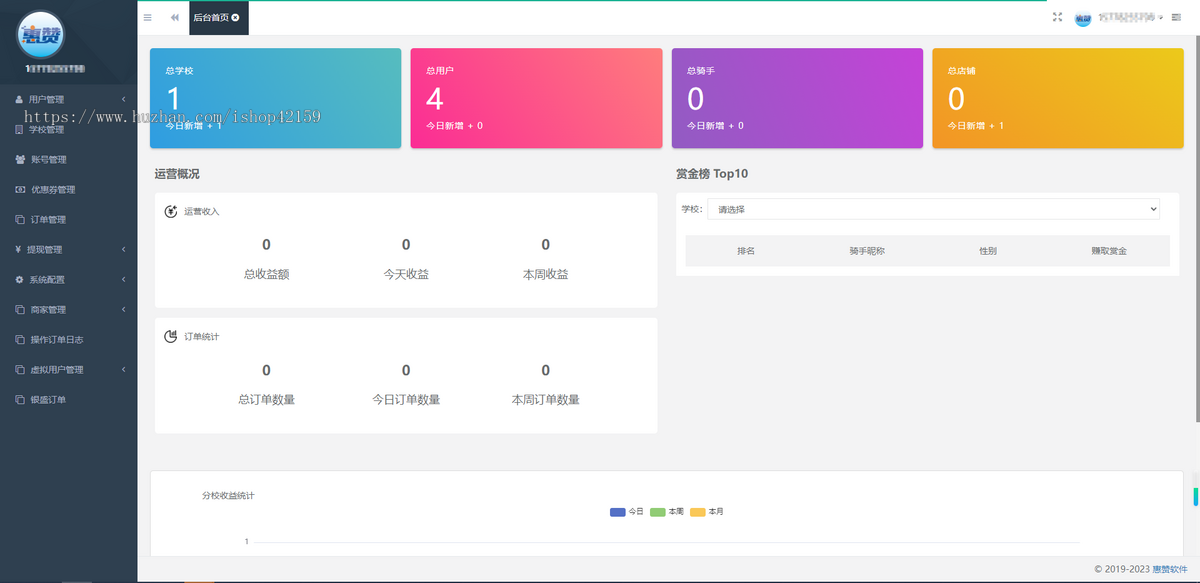This screenshot has width=1200, height=583.
Task: Open the 惠赞软件 footer link
Action: pos(1170,569)
